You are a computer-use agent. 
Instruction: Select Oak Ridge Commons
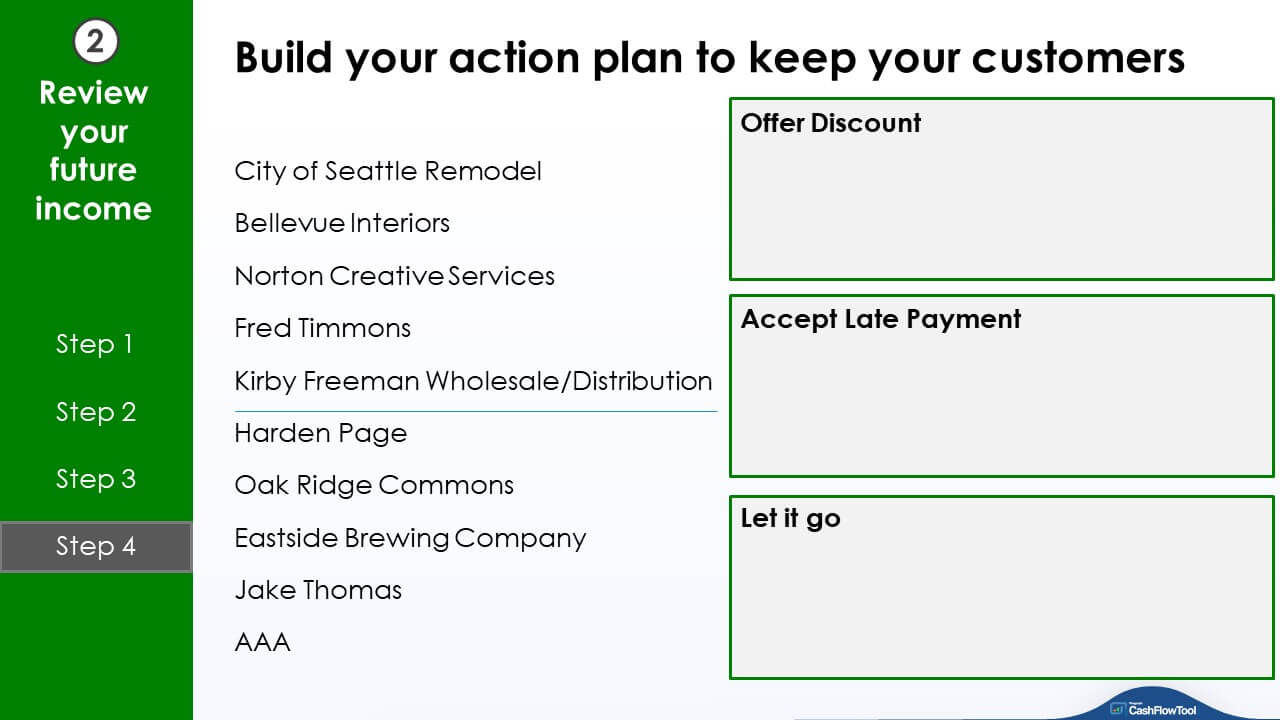pos(374,485)
